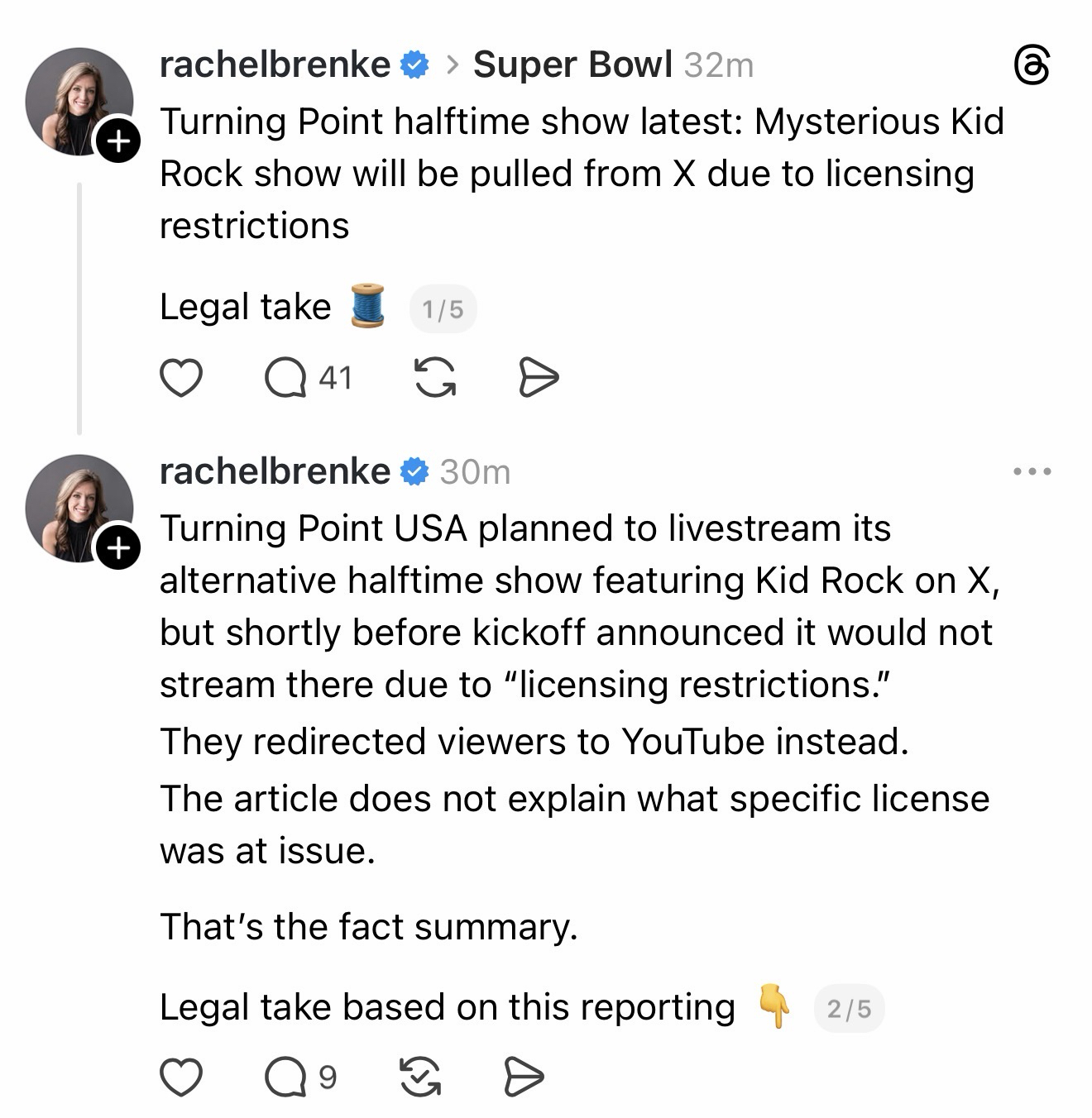This screenshot has width=1092, height=1118.
Task: Like the first post about Kid Rock show
Action: click(x=180, y=379)
